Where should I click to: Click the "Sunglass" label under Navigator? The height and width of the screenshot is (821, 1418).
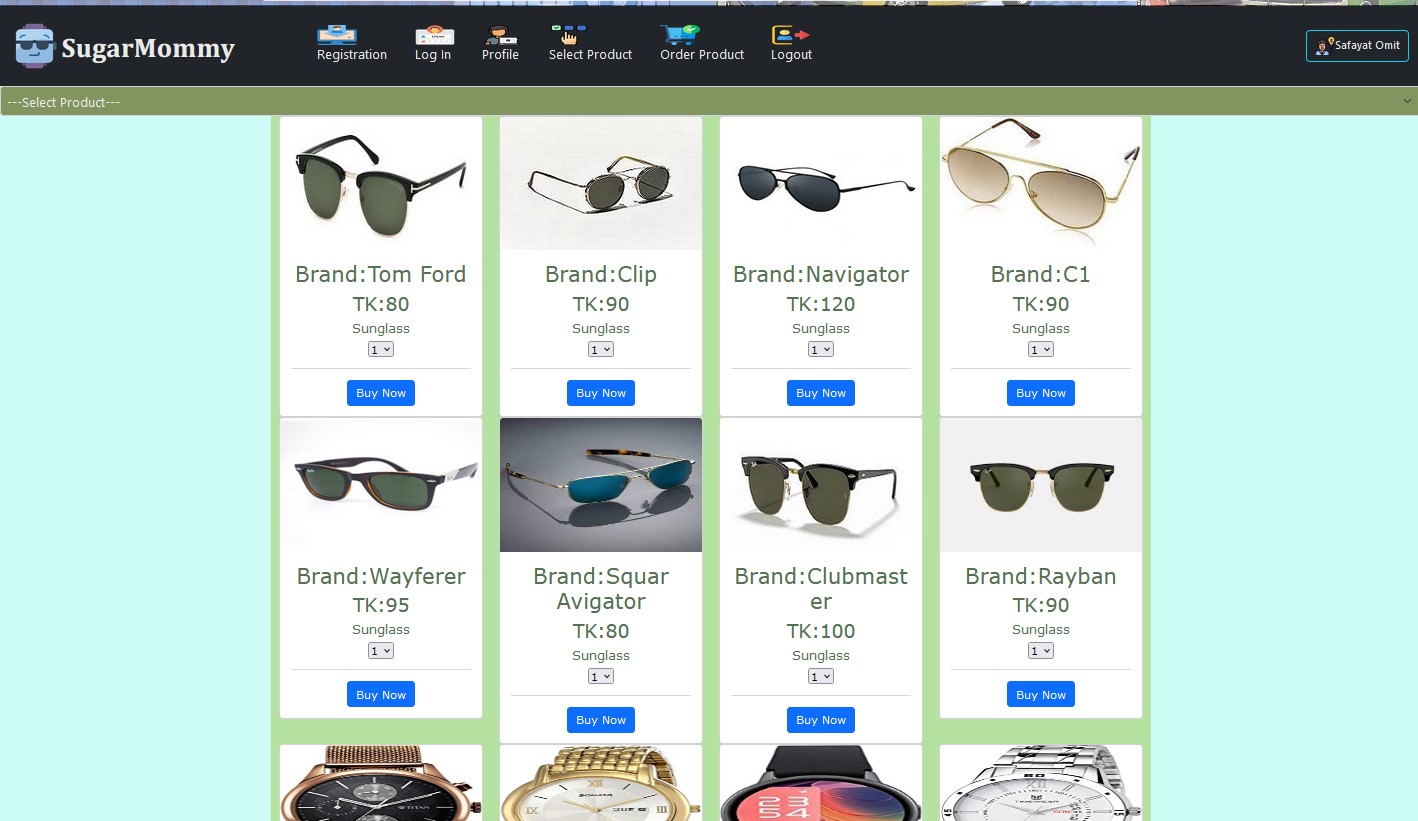click(x=821, y=328)
